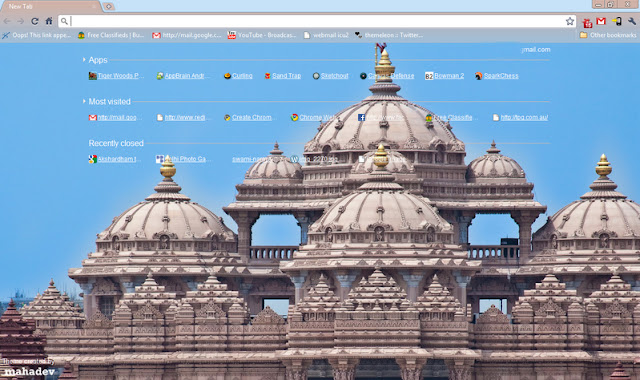Click the Tiger Woods app icon

(93, 76)
